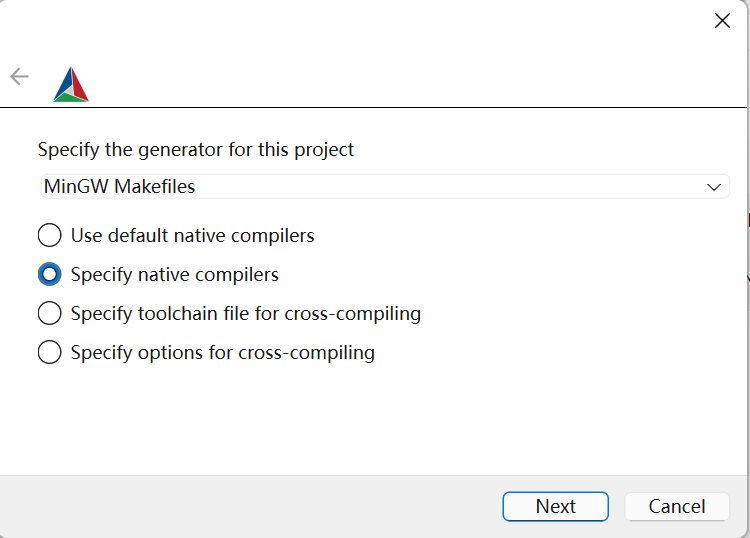This screenshot has width=750, height=538.
Task: Cancel the generator setup dialog
Action: point(677,506)
